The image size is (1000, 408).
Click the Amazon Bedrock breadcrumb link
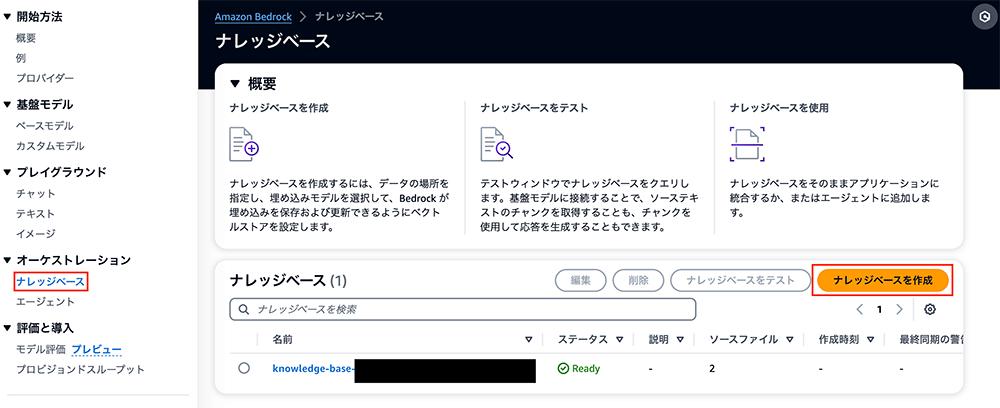pos(251,16)
